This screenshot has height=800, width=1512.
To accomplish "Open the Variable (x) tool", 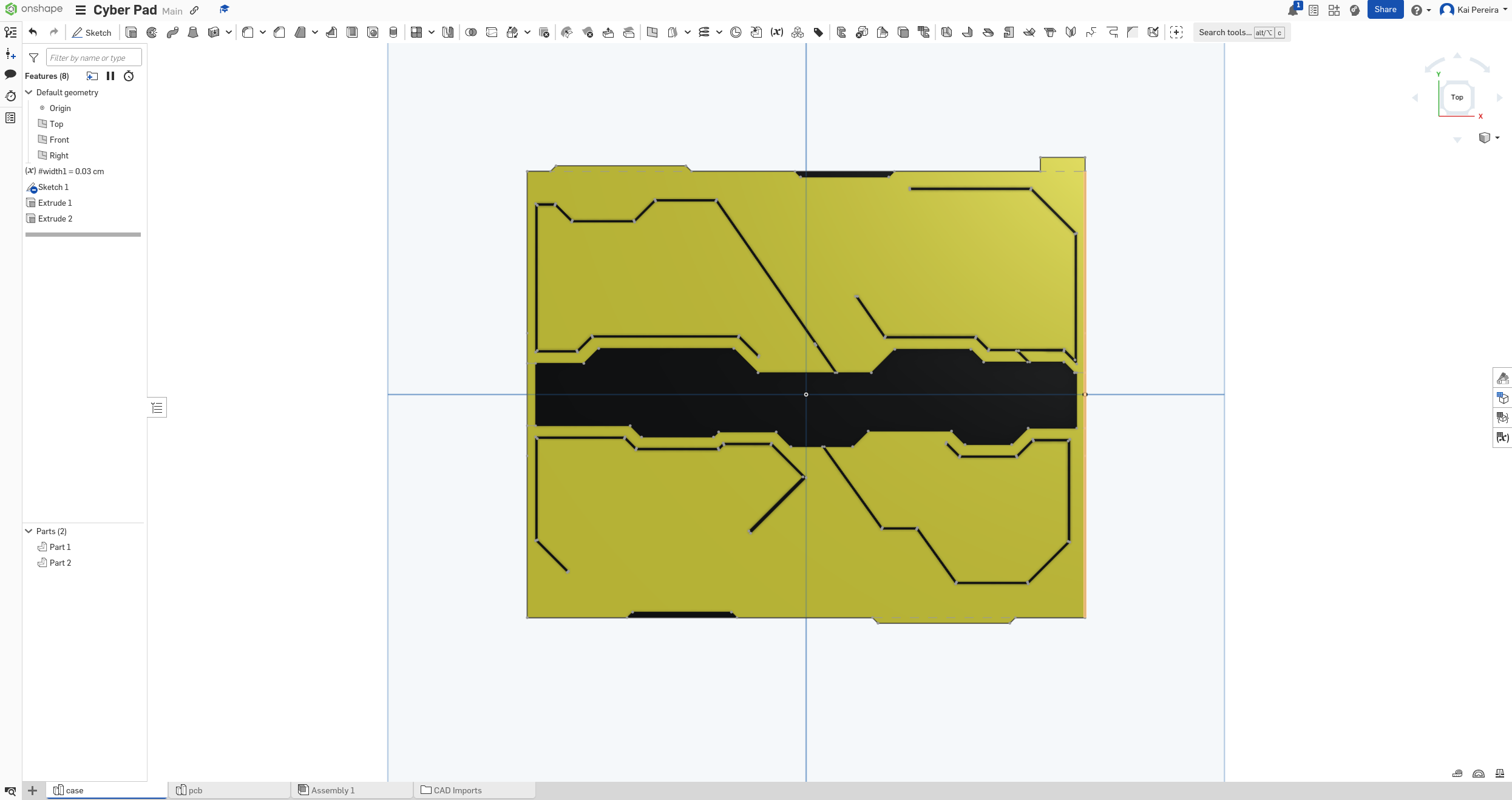I will click(777, 32).
